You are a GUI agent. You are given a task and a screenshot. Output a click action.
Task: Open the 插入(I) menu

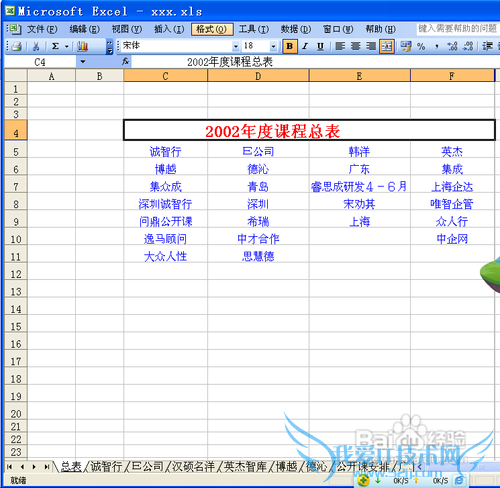(x=169, y=29)
